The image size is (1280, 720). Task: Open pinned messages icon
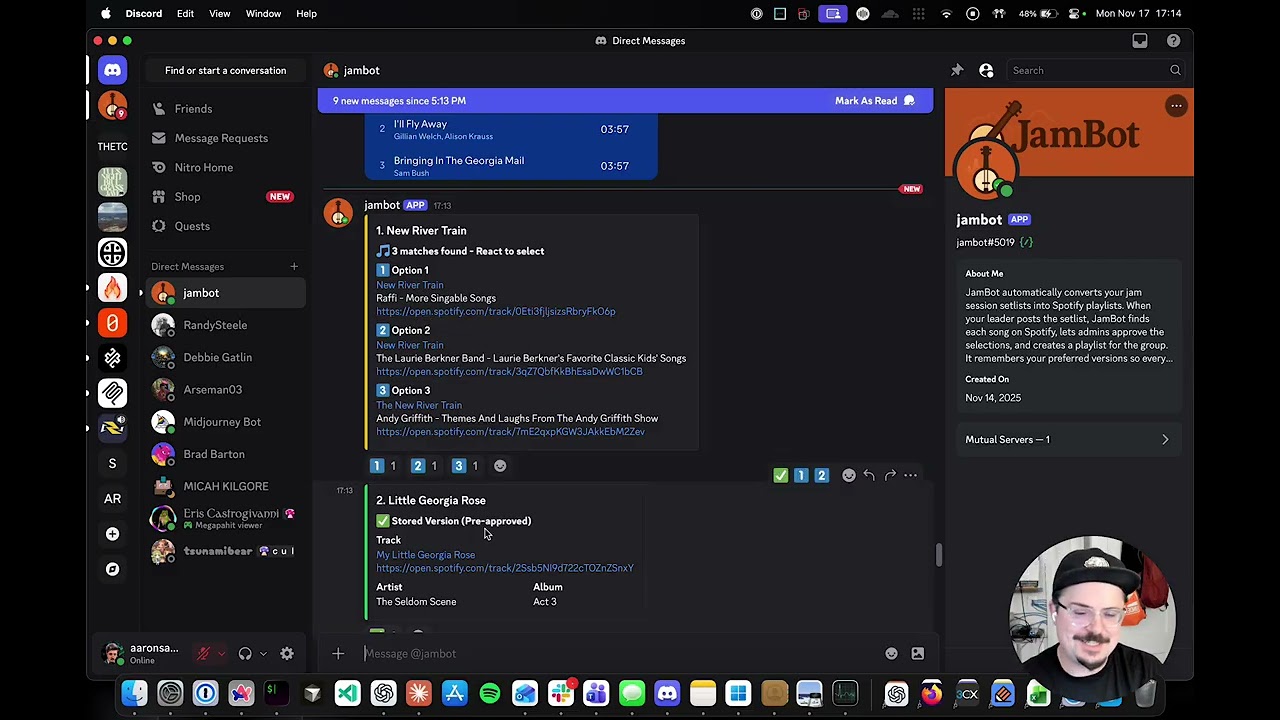957,70
